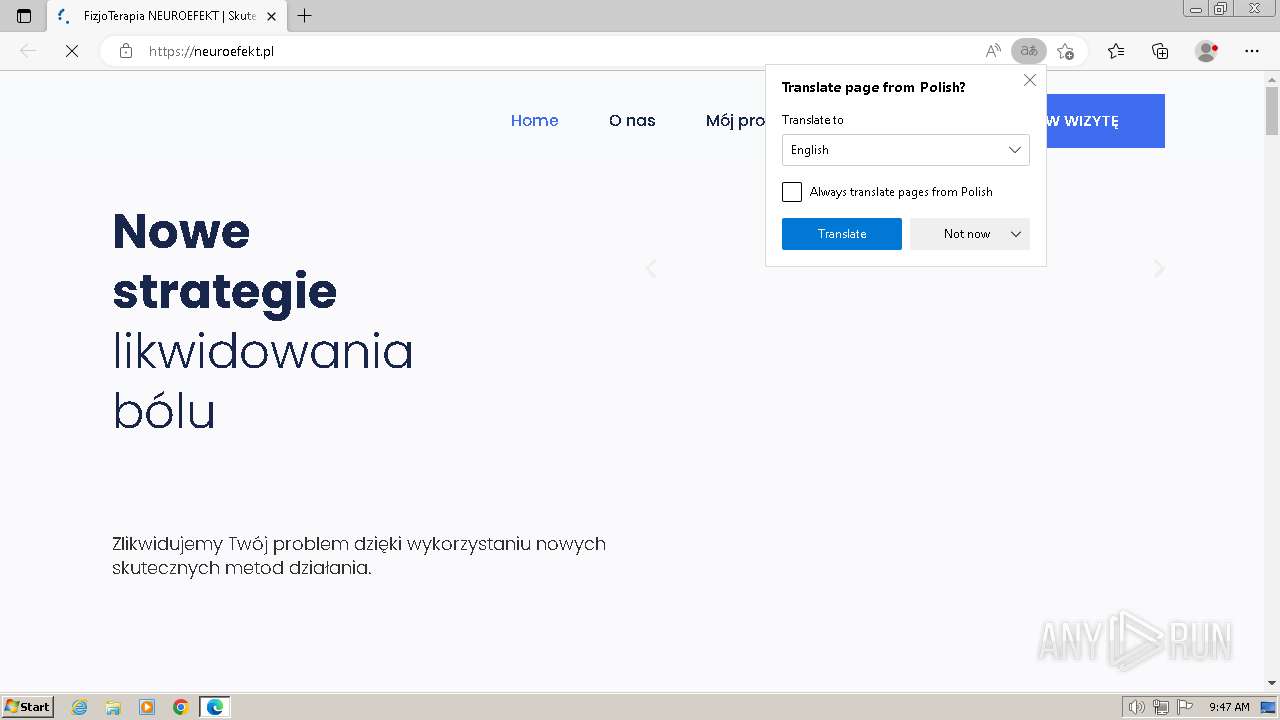Click the address bar URL field

click(x=560, y=51)
